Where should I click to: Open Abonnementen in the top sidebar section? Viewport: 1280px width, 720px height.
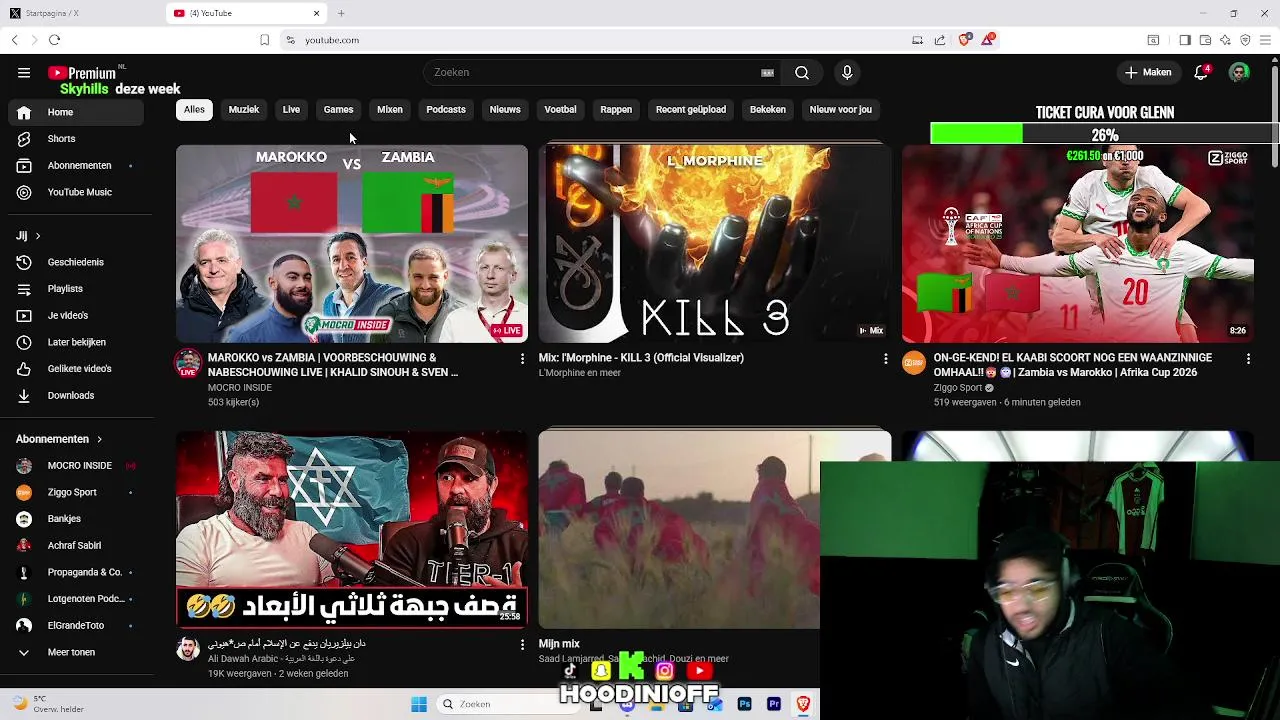(78, 166)
